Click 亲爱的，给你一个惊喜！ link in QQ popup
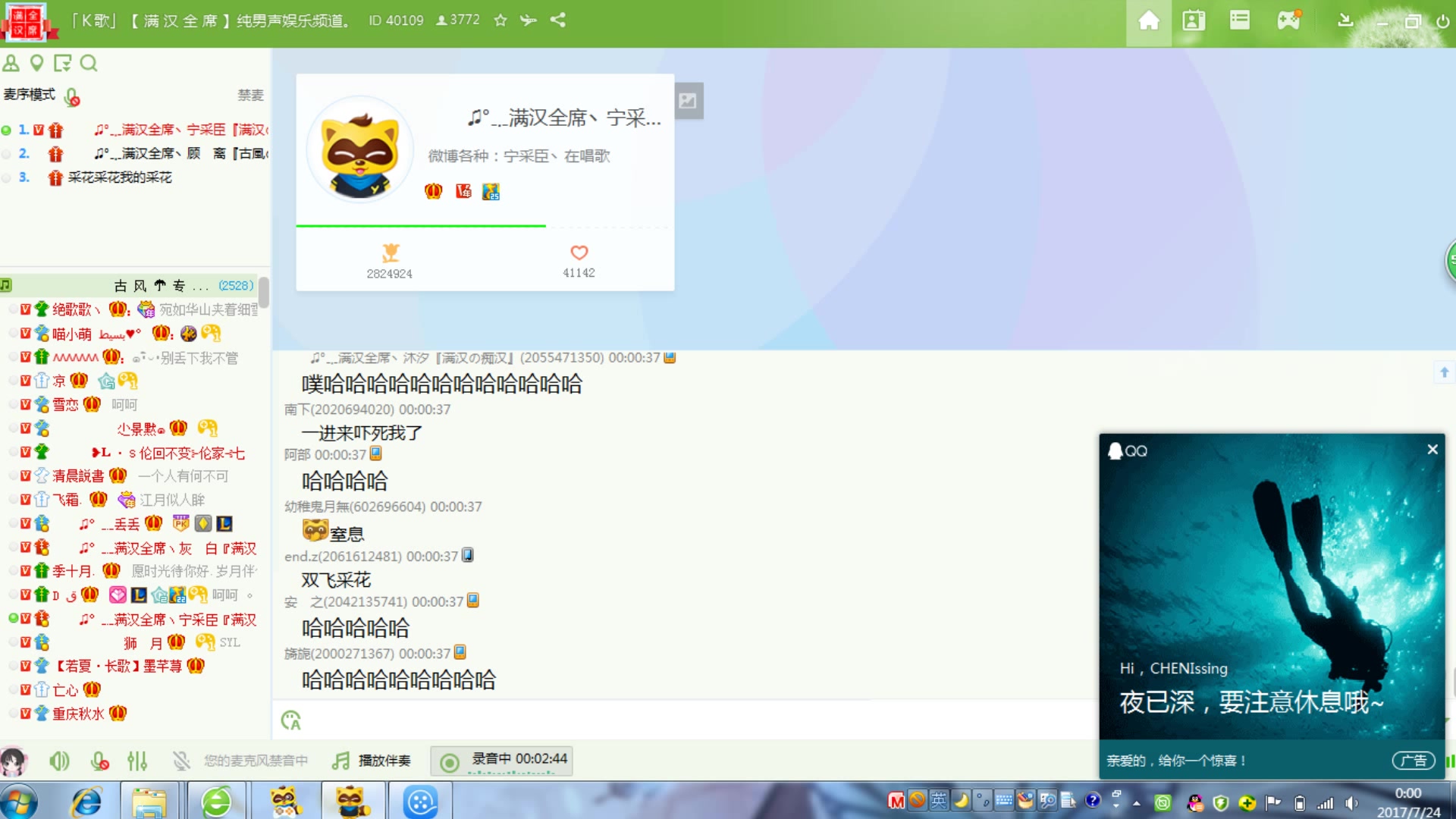1456x819 pixels. (1176, 761)
